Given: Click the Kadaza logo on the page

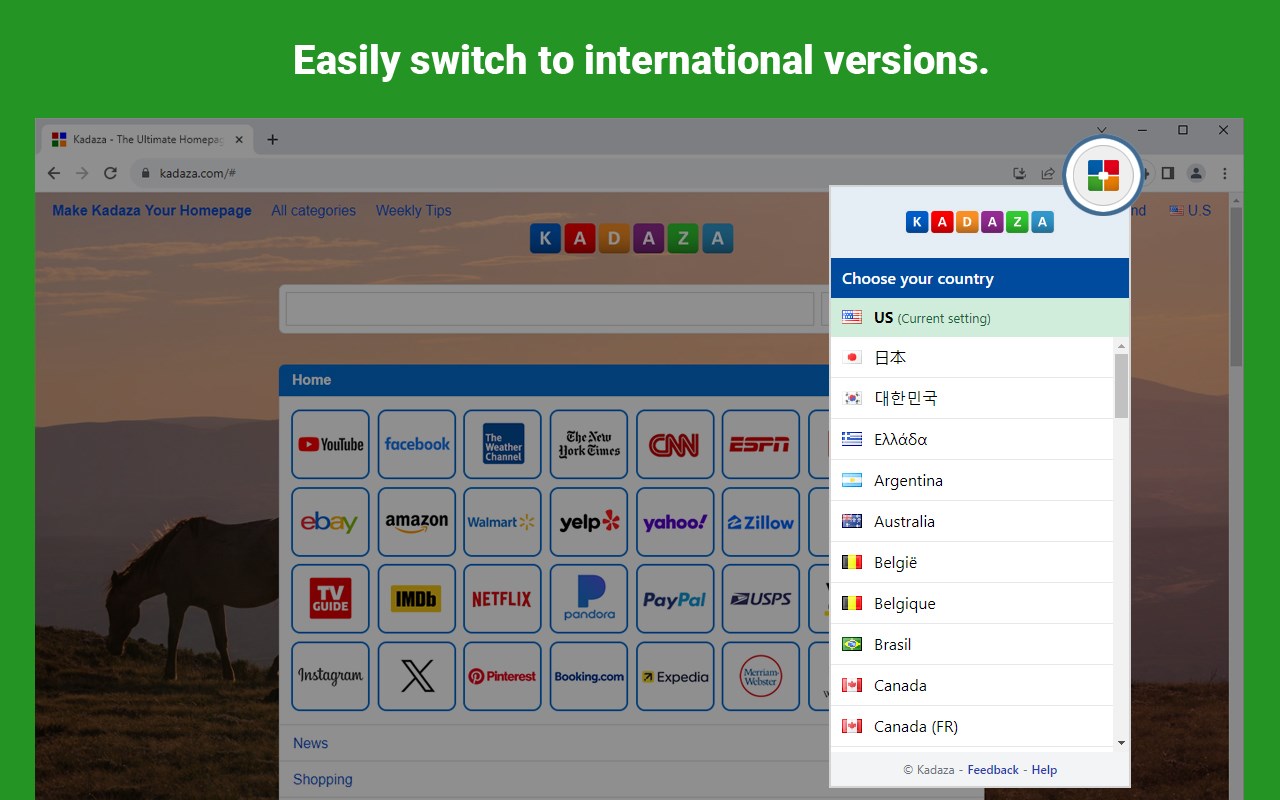Looking at the screenshot, I should [x=631, y=238].
